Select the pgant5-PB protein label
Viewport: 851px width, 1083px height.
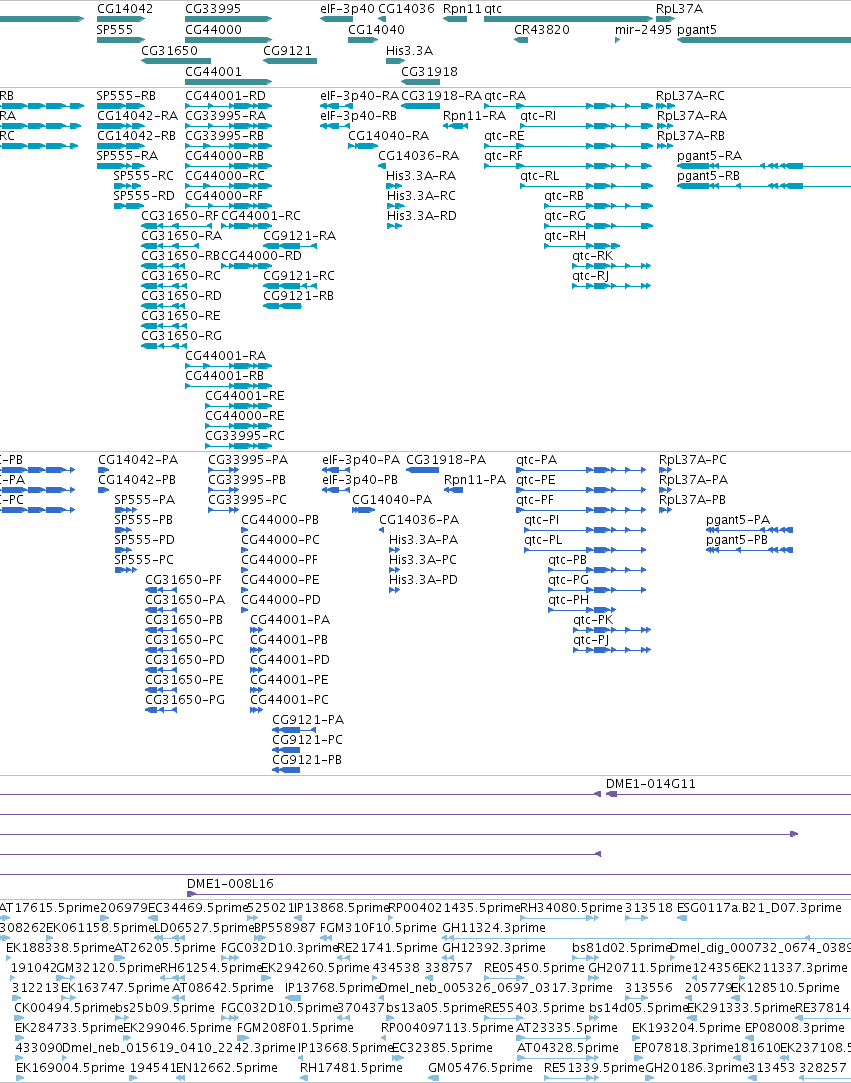[737, 539]
